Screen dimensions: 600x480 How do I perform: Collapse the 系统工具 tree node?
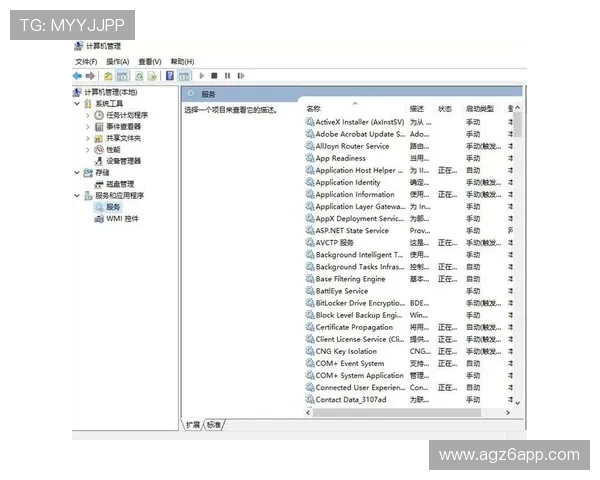coord(77,103)
